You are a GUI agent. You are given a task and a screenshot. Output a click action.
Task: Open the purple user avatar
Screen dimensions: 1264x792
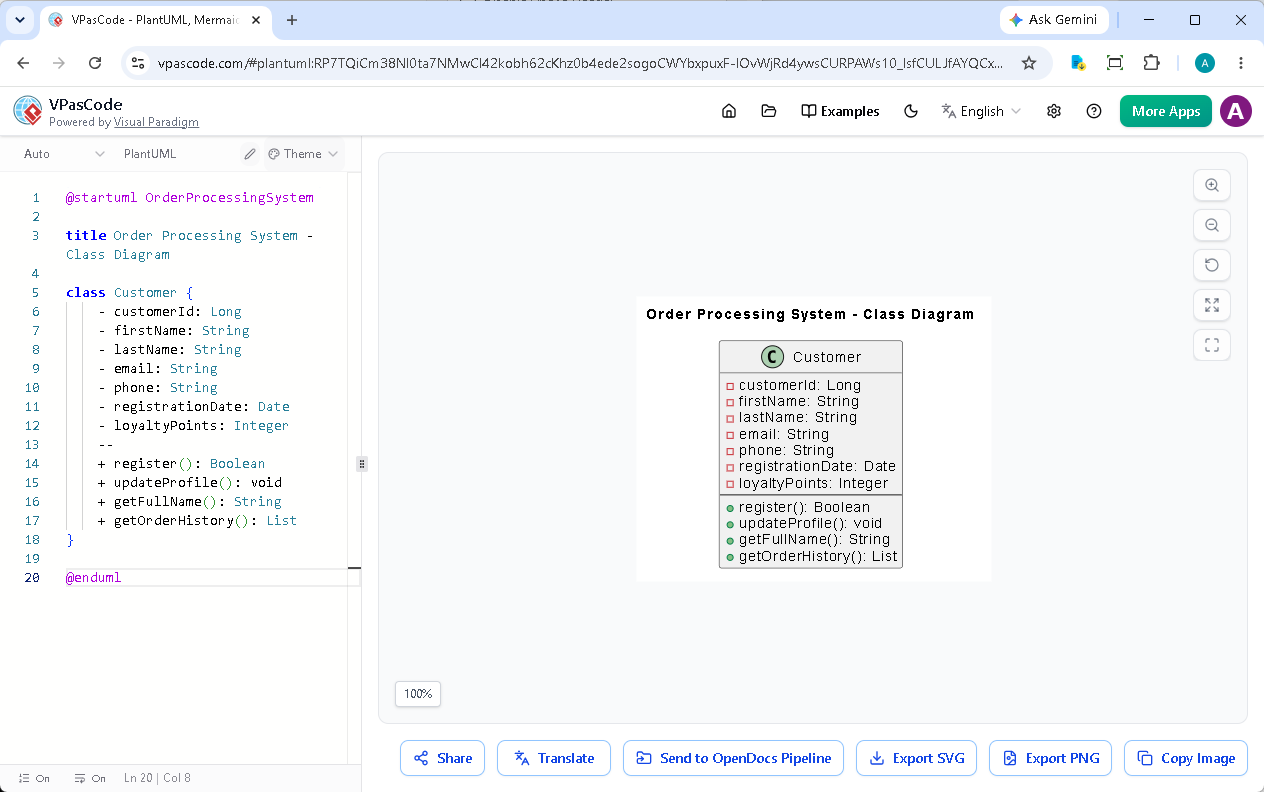[x=1236, y=111]
